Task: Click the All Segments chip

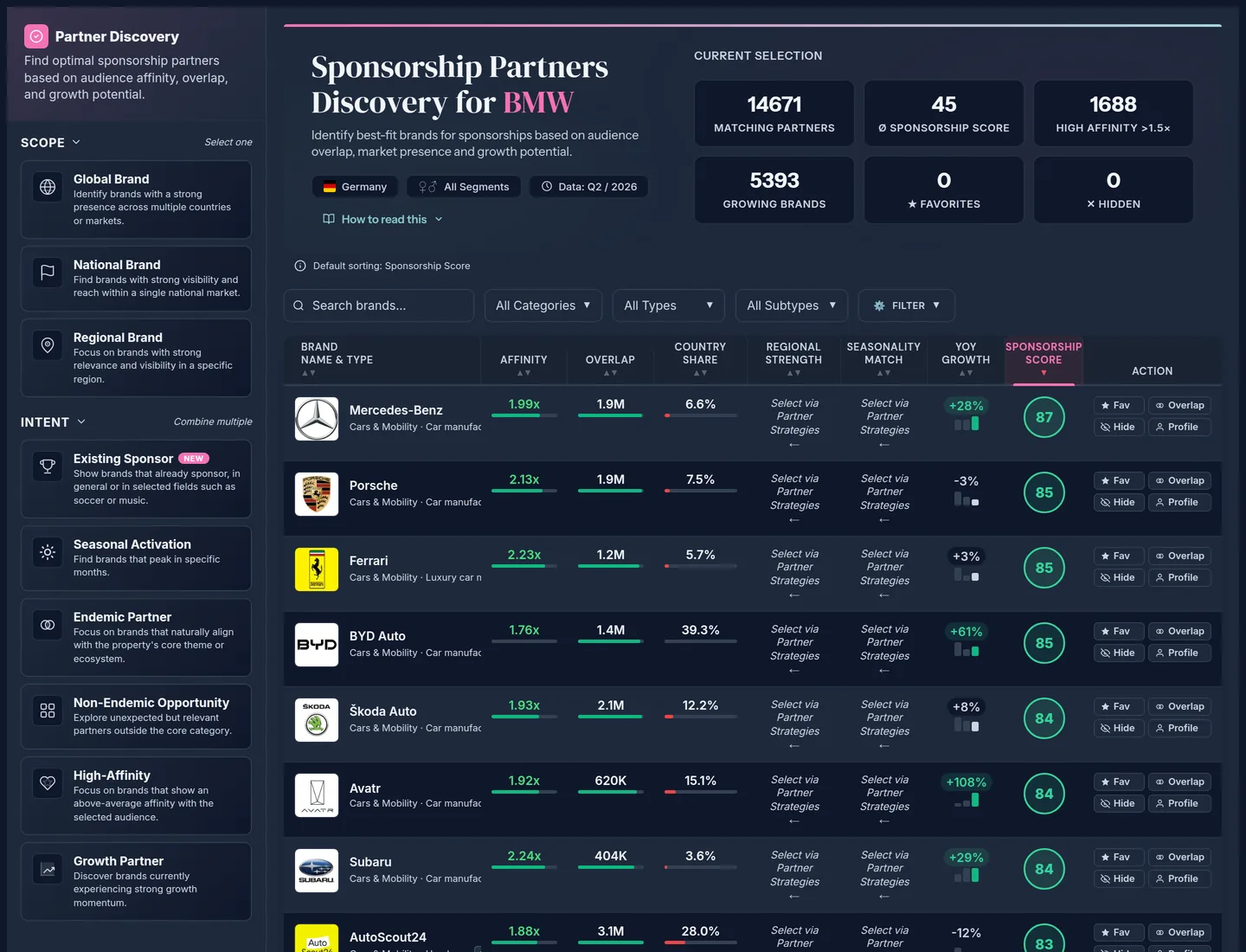Action: click(x=464, y=187)
